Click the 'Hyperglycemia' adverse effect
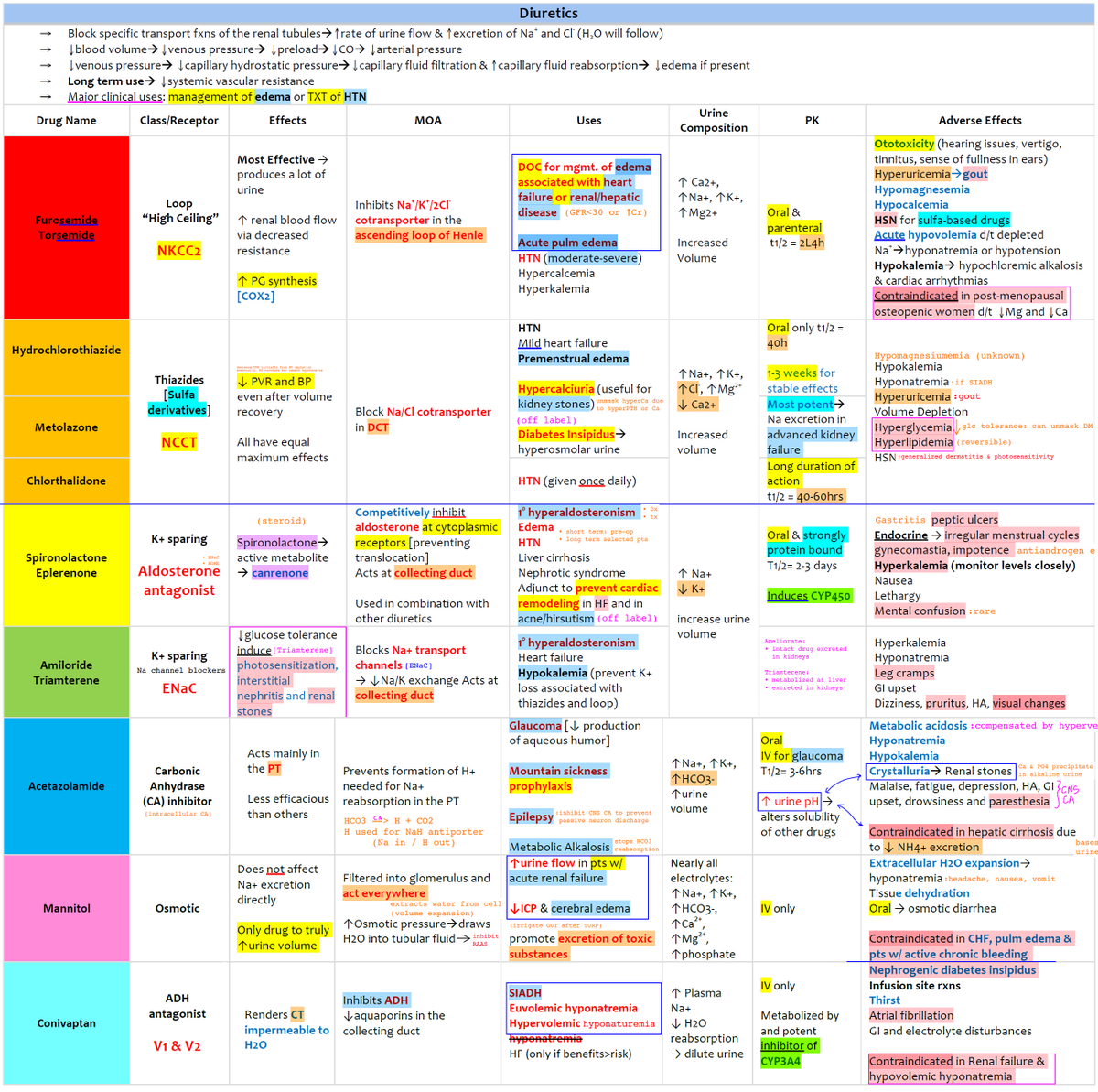This screenshot has height=1092, width=1098. (913, 427)
